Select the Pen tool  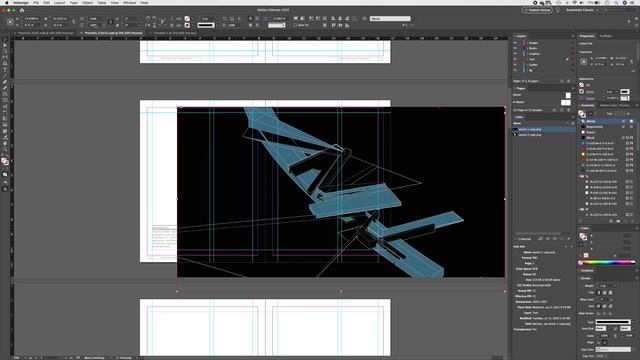coord(5,82)
